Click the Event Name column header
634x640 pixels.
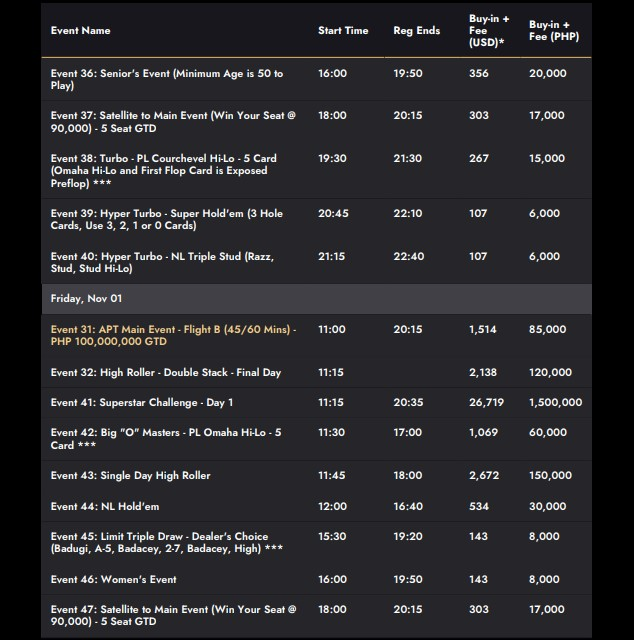click(81, 31)
